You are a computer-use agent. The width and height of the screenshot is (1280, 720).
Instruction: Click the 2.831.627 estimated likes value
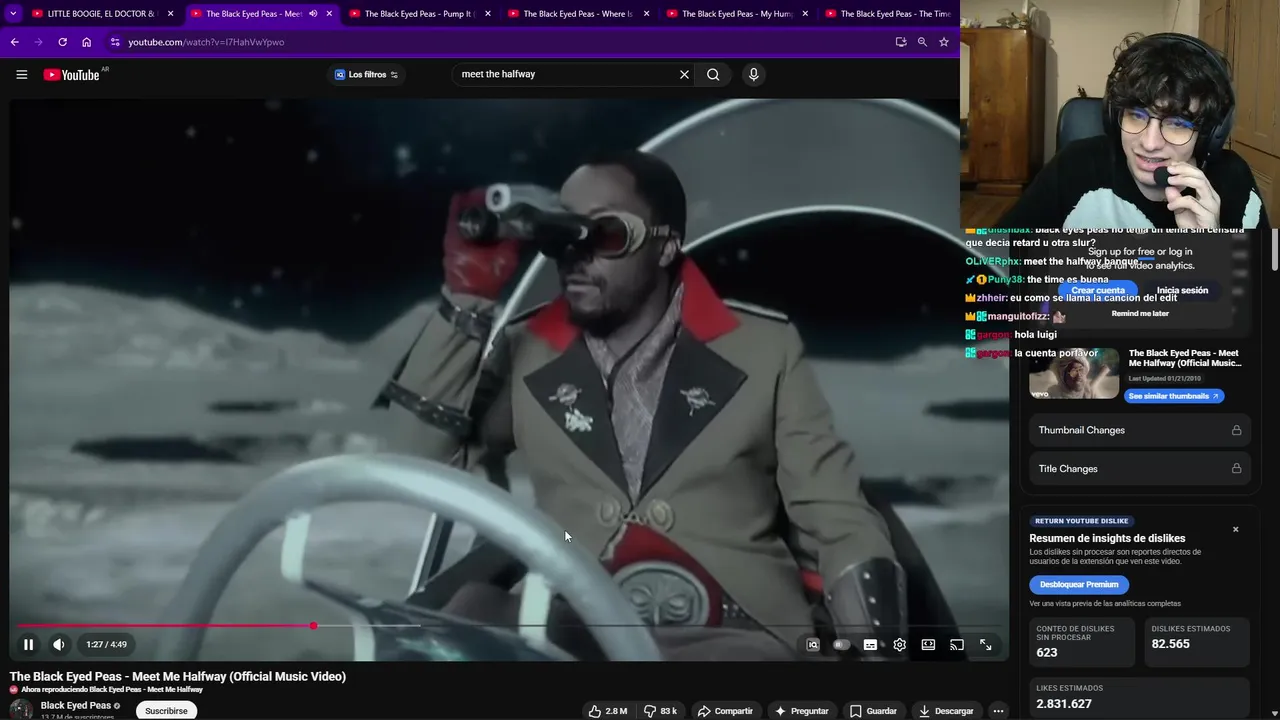(x=1063, y=703)
